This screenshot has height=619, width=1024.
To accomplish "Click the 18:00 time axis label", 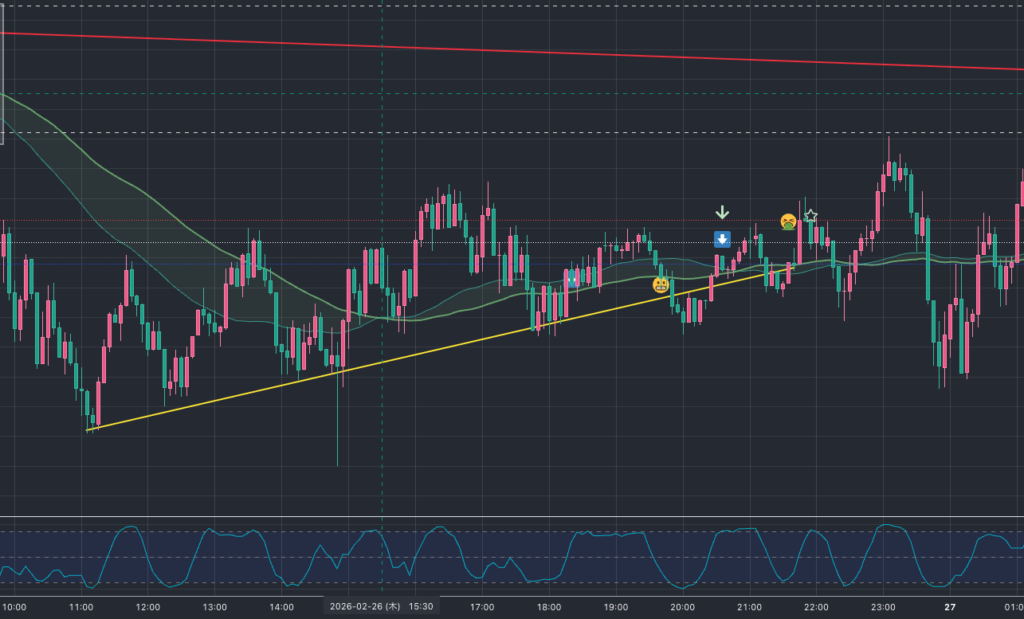I will (549, 606).
